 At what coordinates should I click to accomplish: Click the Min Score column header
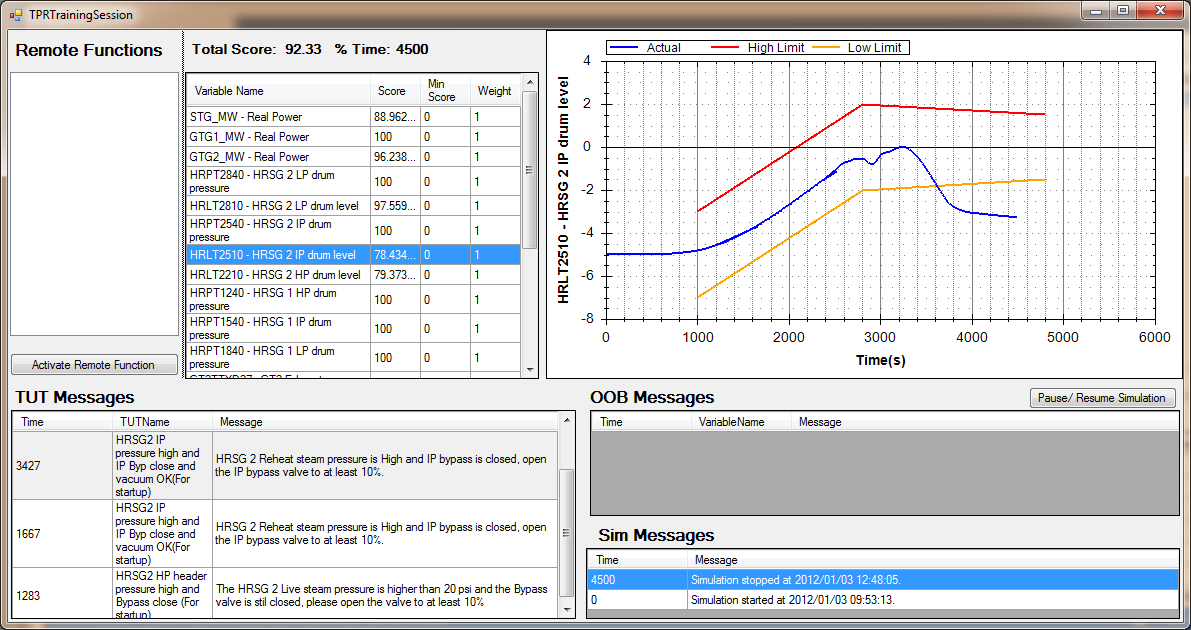pos(443,91)
